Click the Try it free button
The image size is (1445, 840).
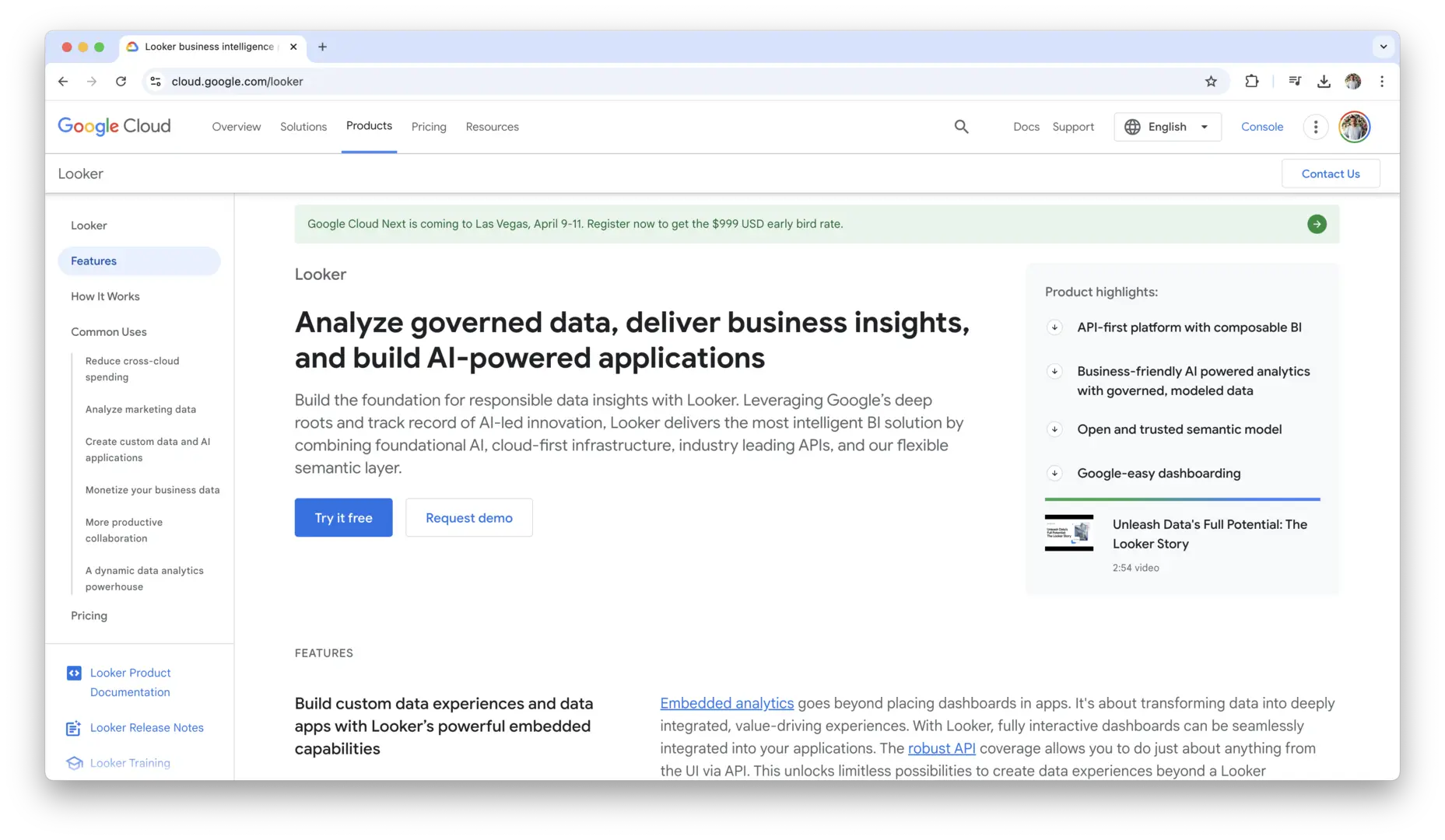(x=343, y=518)
